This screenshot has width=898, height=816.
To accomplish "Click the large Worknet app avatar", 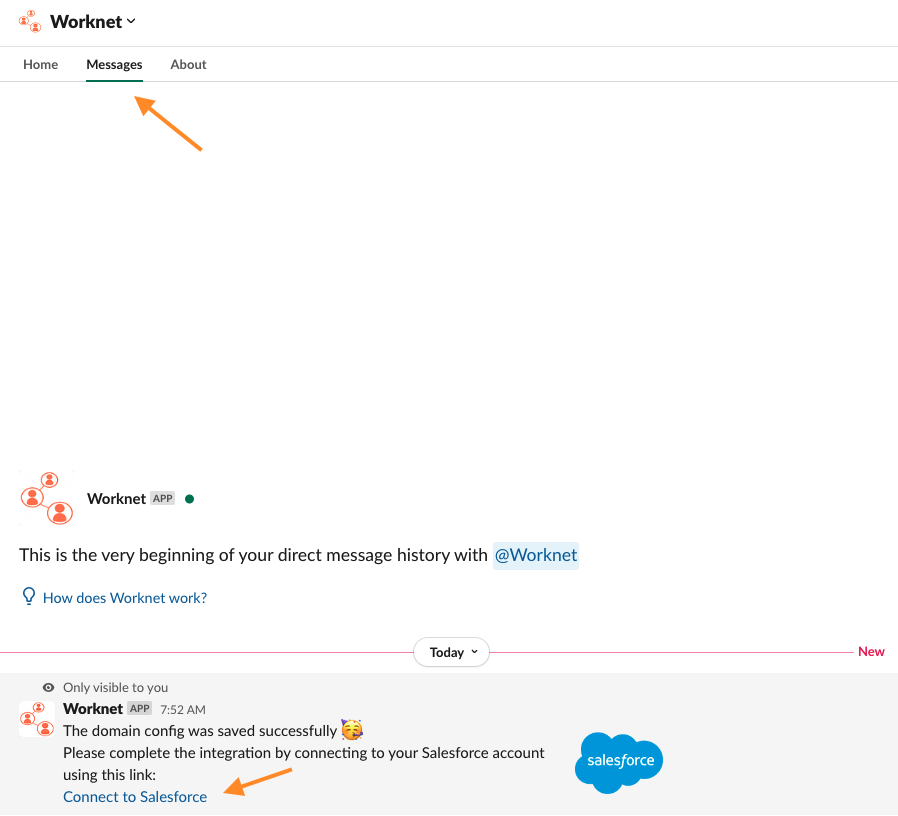I will tap(47, 498).
